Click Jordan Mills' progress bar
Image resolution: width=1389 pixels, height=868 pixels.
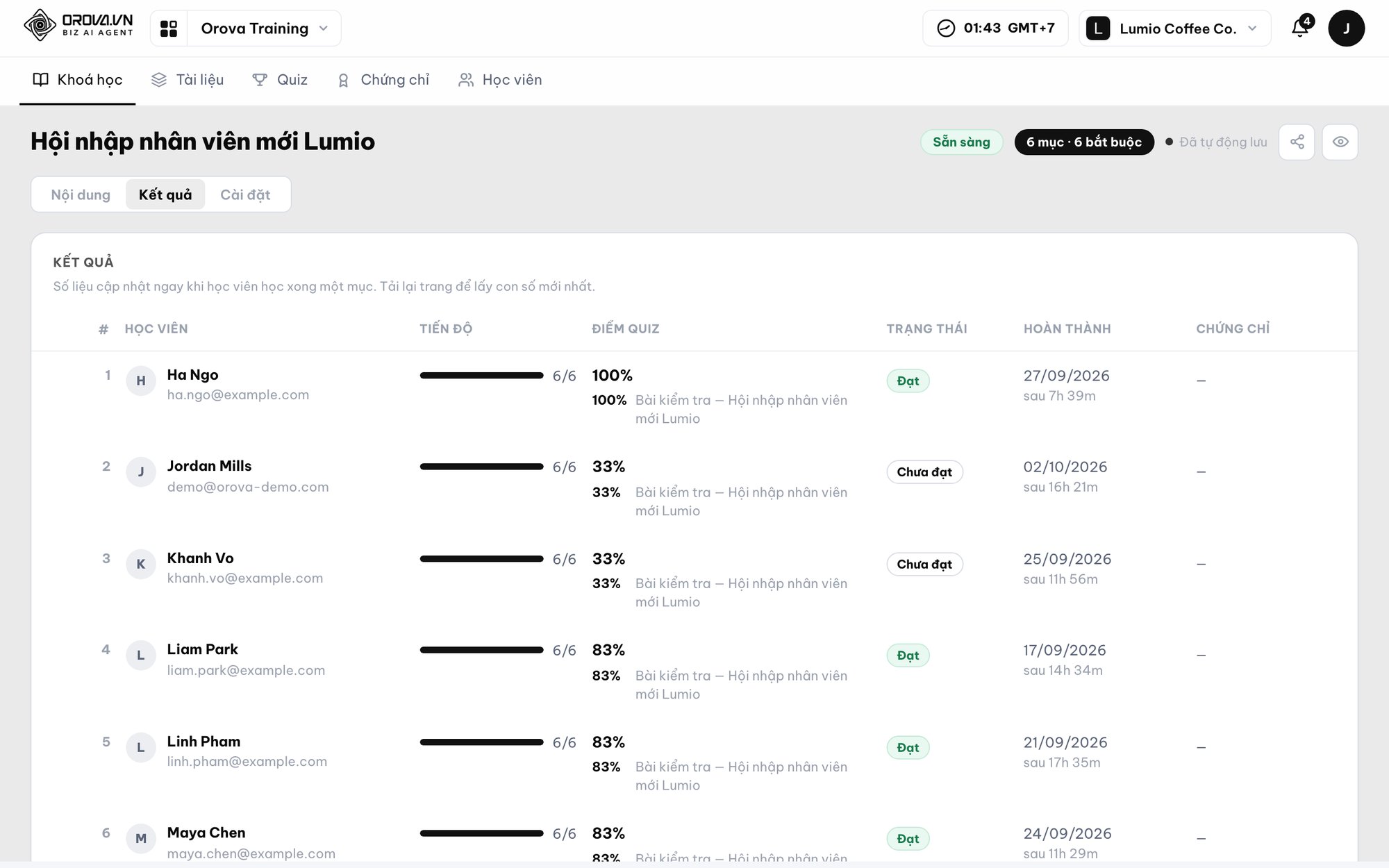(481, 467)
